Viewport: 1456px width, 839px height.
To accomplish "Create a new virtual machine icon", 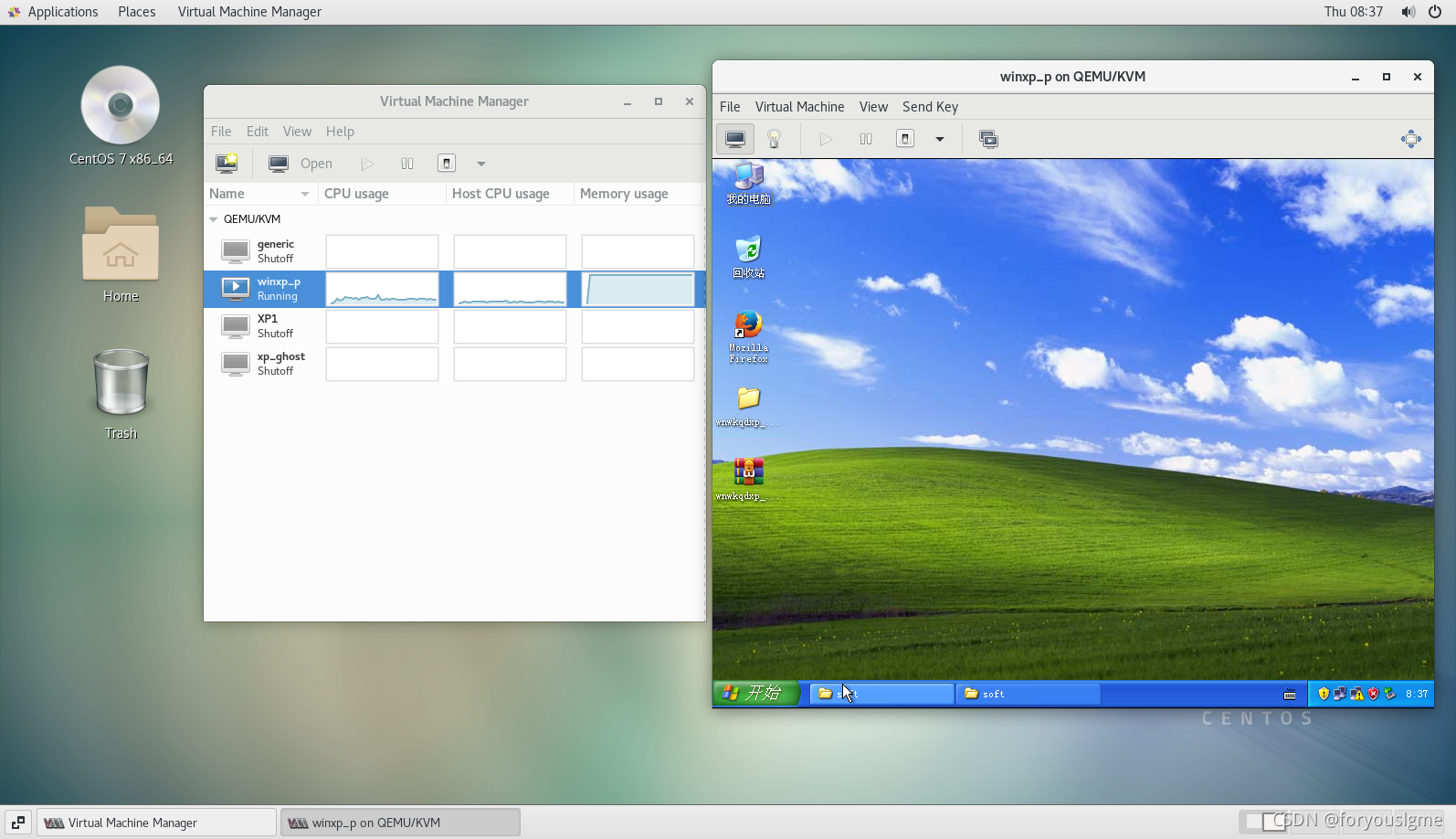I will click(227, 164).
